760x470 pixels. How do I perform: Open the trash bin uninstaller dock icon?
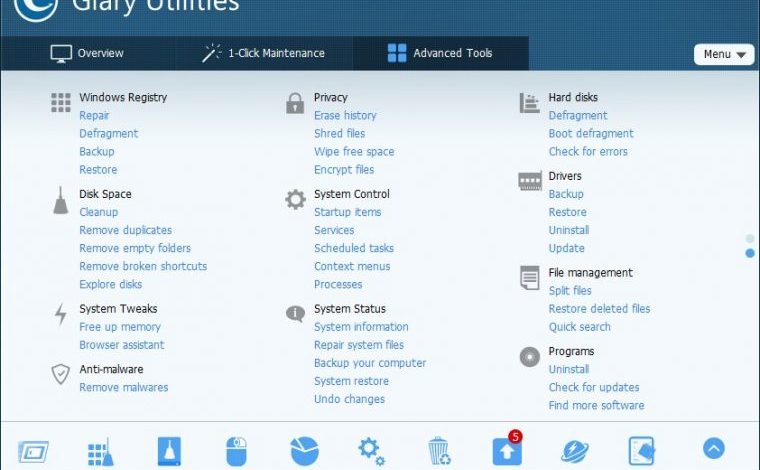[439, 451]
